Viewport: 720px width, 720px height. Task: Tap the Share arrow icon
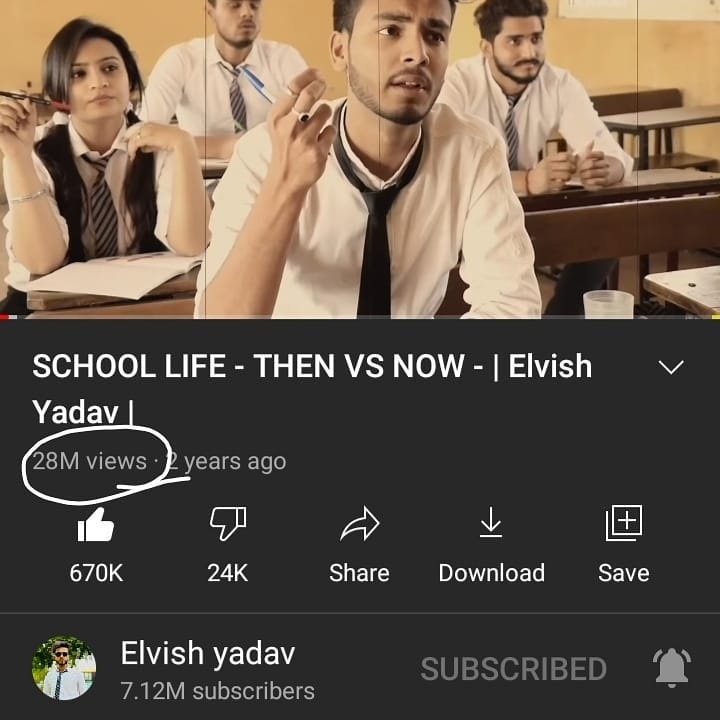(360, 523)
